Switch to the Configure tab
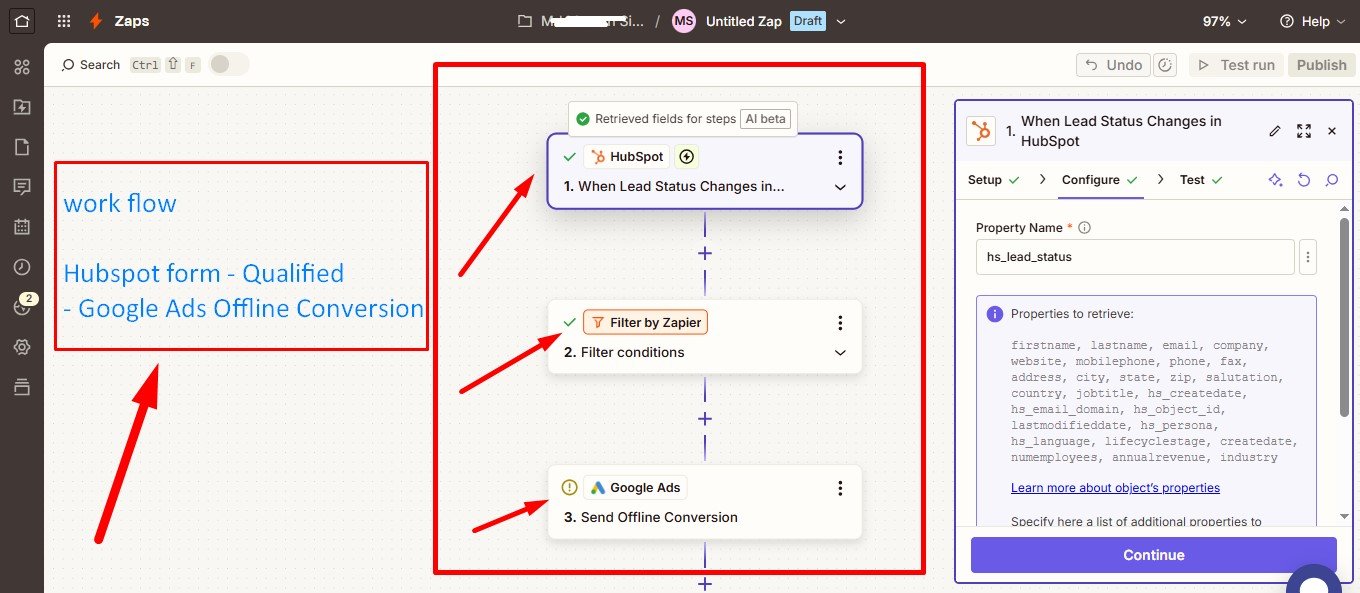This screenshot has height=593, width=1360. coord(1101,180)
